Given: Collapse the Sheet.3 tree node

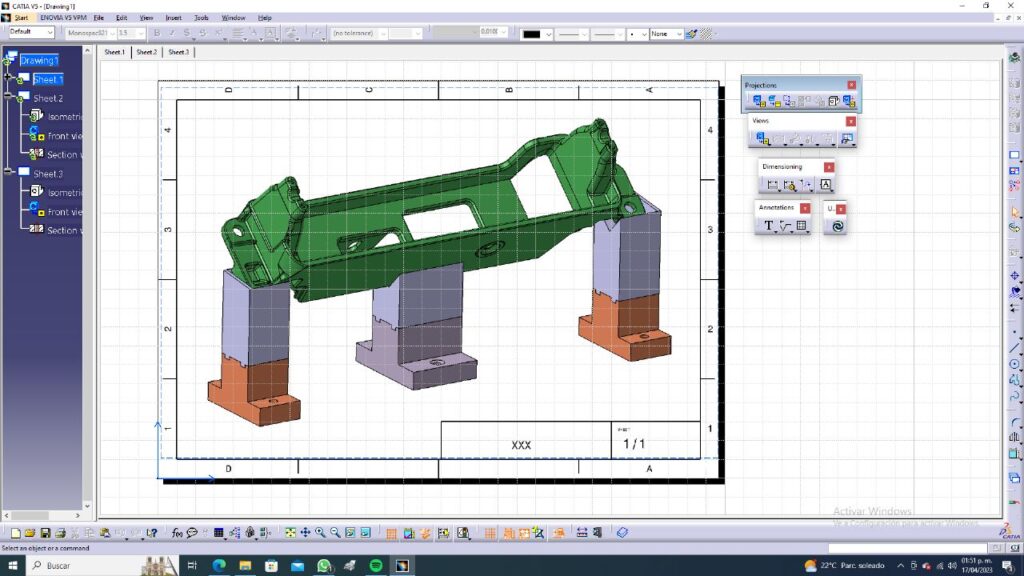Looking at the screenshot, I should (8, 172).
